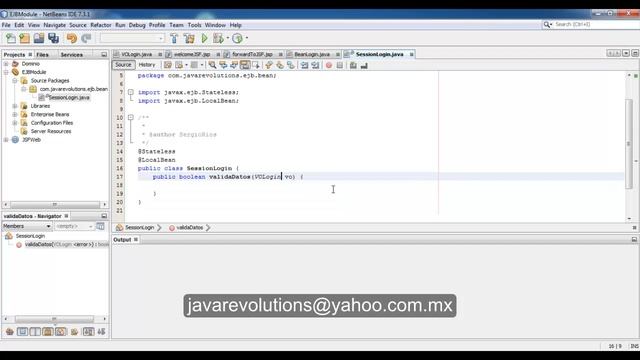Create a New File from main toolbar

click(x=11, y=38)
